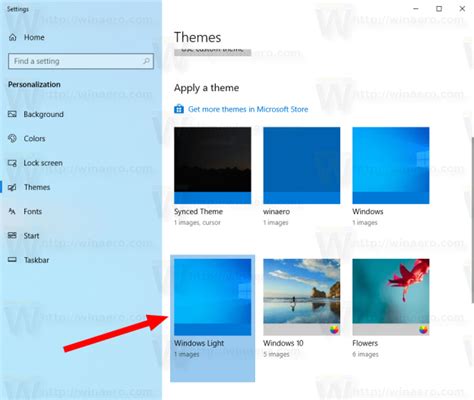Apply the winaero theme
This screenshot has height=400, width=474.
pyautogui.click(x=302, y=165)
